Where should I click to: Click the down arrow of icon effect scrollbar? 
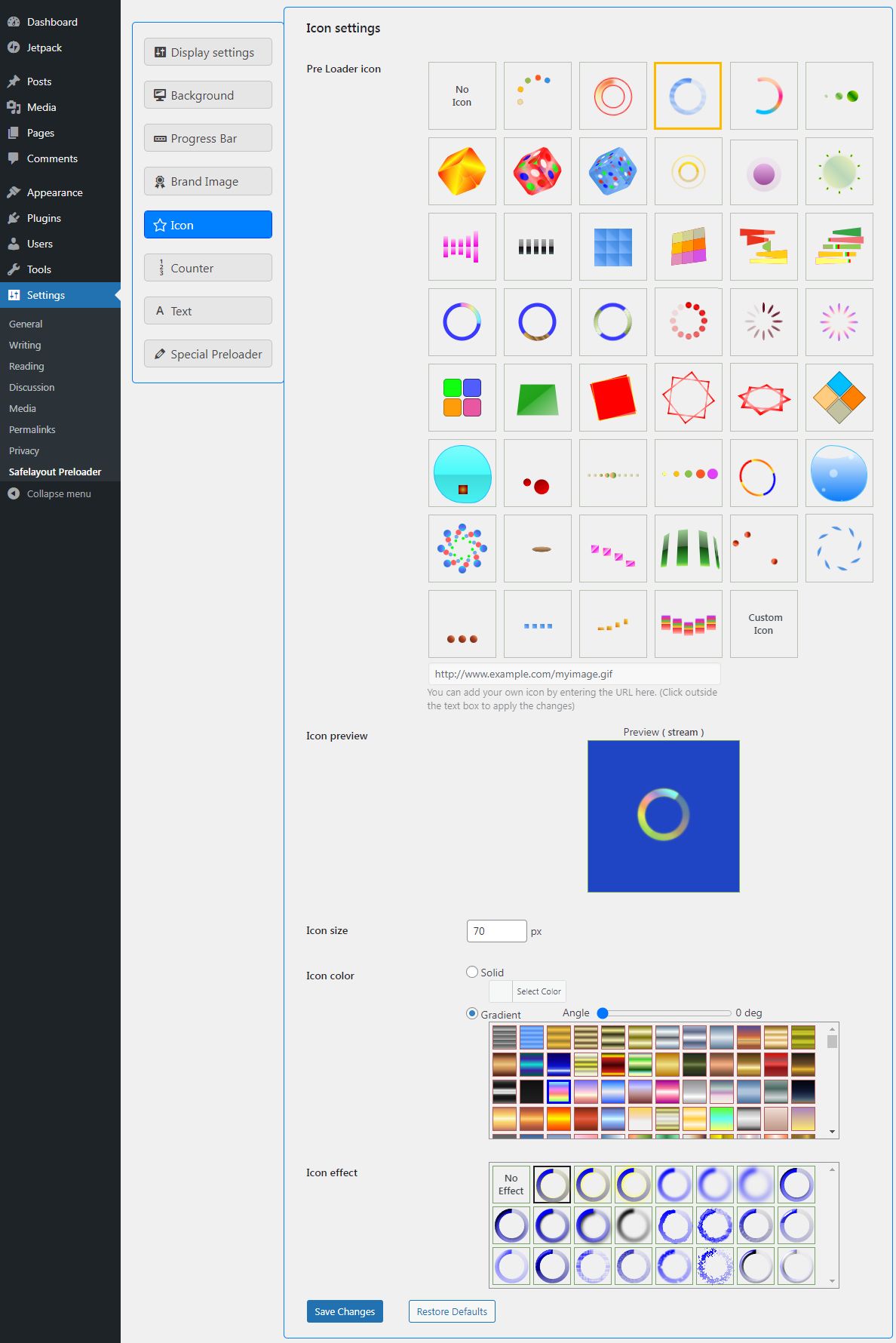click(x=832, y=1281)
